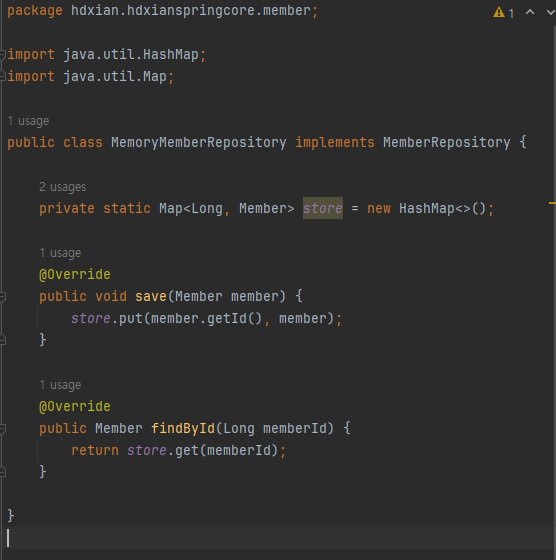Click the @Override annotation above save
The width and height of the screenshot is (556, 560).
pyautogui.click(x=75, y=274)
